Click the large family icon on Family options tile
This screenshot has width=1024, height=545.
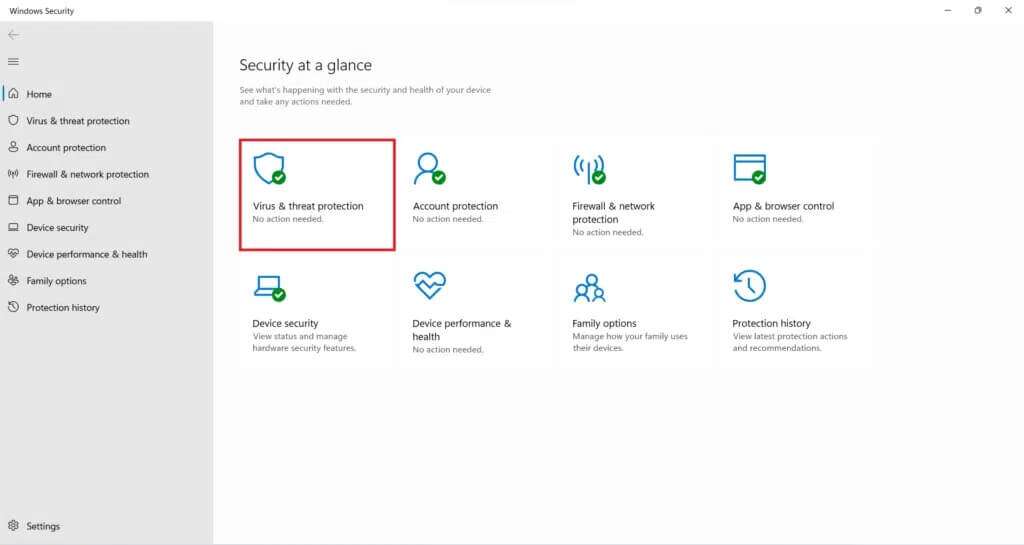(590, 288)
